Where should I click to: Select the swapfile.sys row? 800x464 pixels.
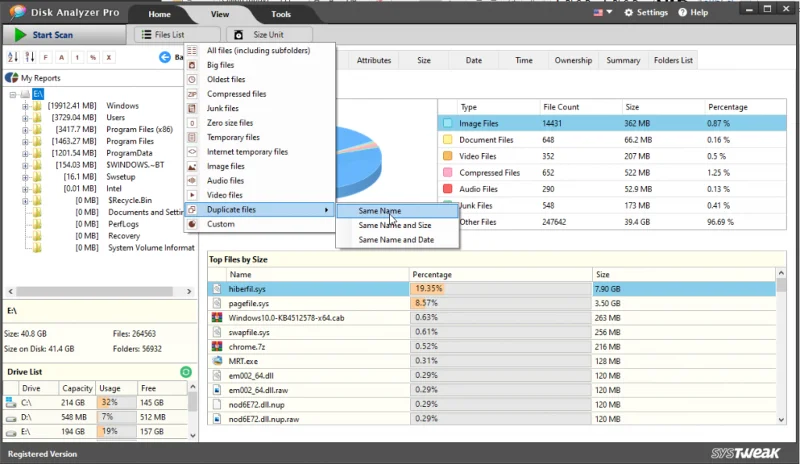click(492, 332)
